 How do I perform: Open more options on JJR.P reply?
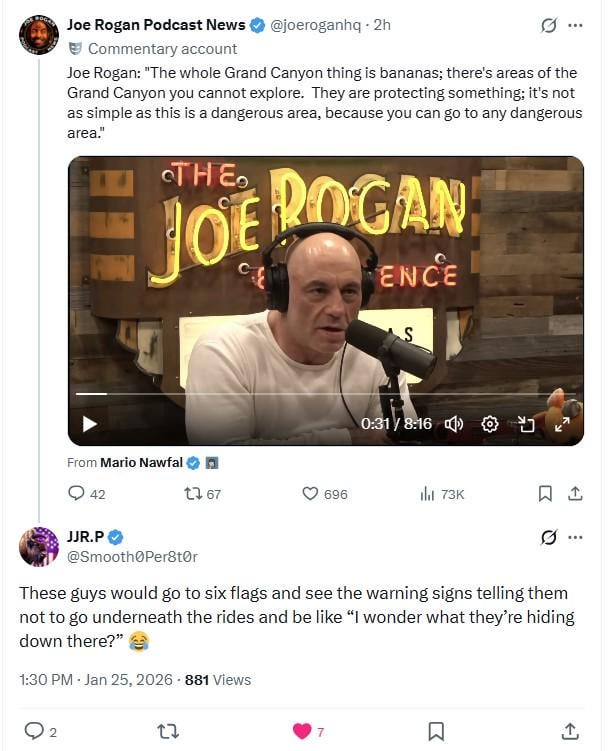[575, 537]
